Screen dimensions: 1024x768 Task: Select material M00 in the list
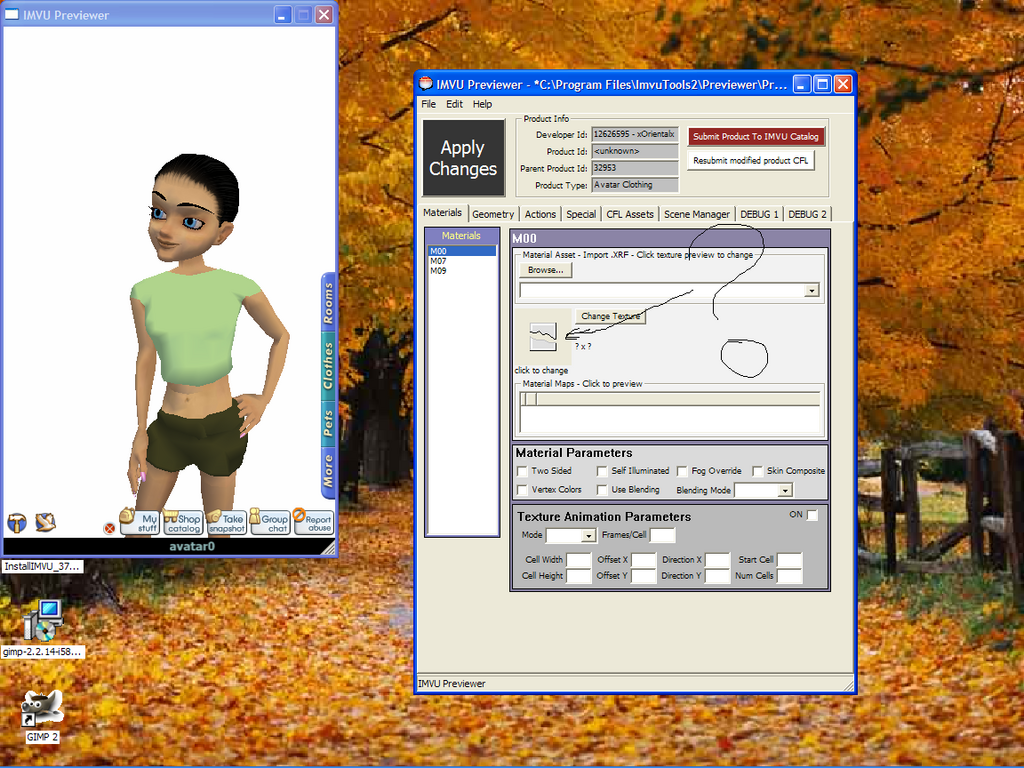coord(462,251)
